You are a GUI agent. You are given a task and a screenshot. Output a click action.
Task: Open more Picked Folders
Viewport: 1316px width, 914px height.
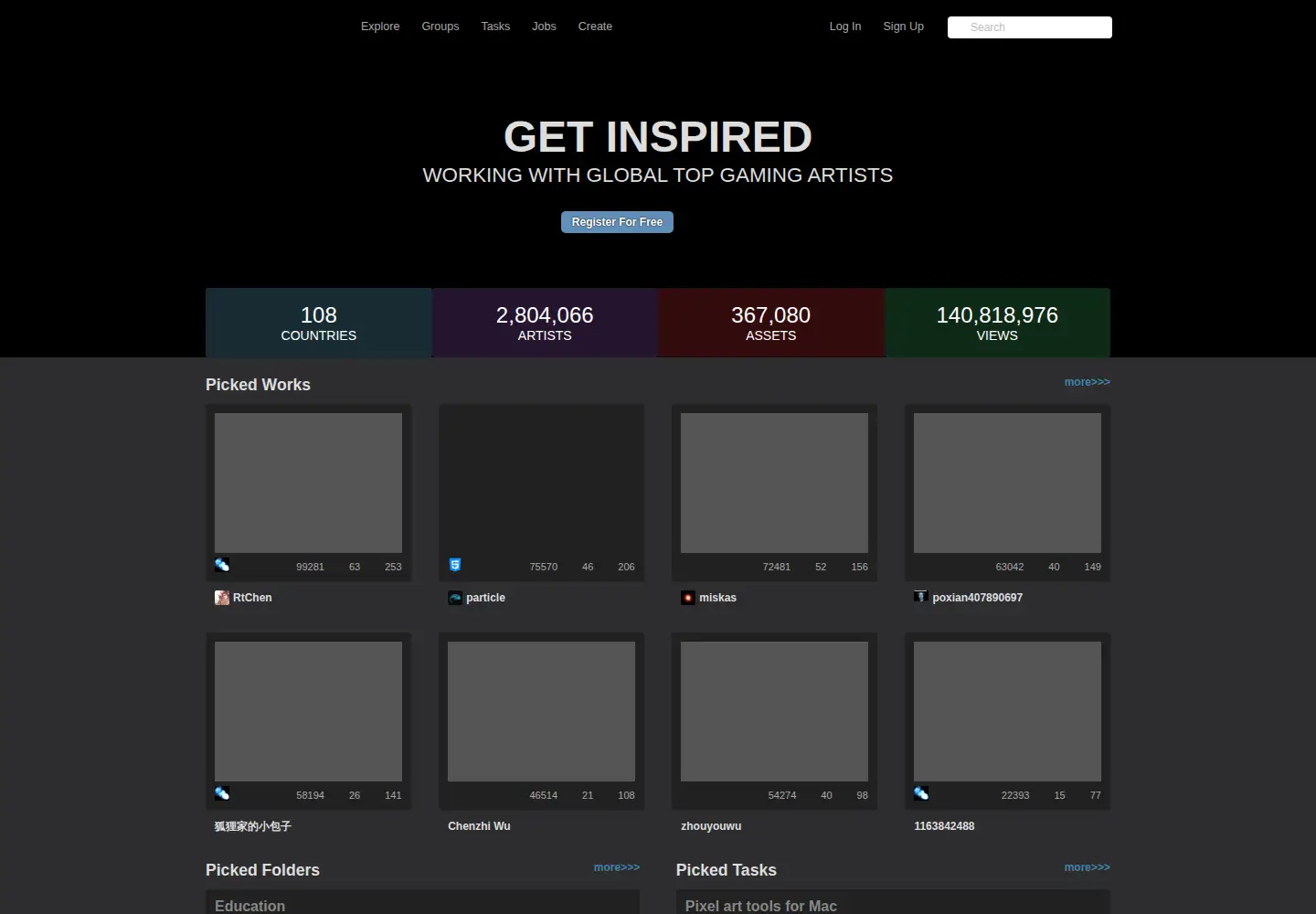(x=617, y=867)
